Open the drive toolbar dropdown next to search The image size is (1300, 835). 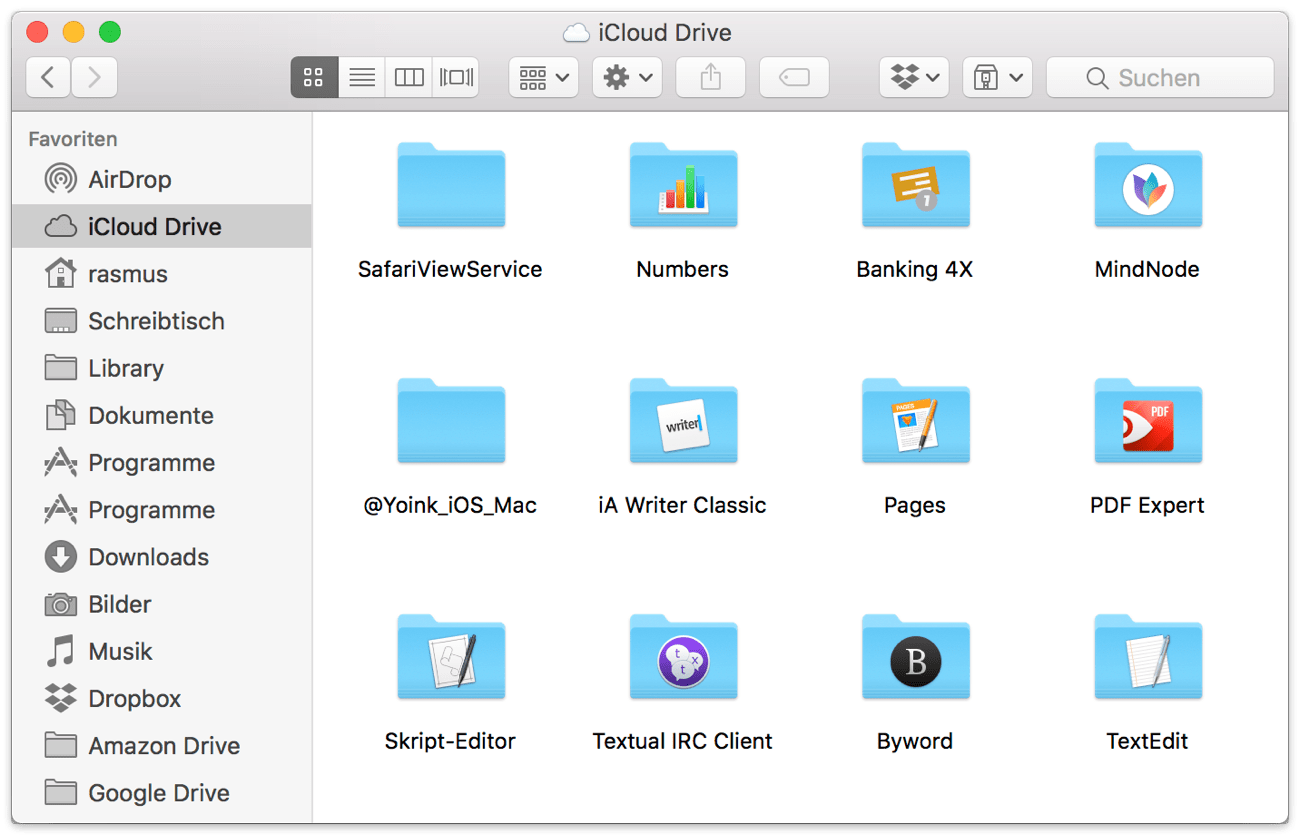pyautogui.click(x=998, y=77)
